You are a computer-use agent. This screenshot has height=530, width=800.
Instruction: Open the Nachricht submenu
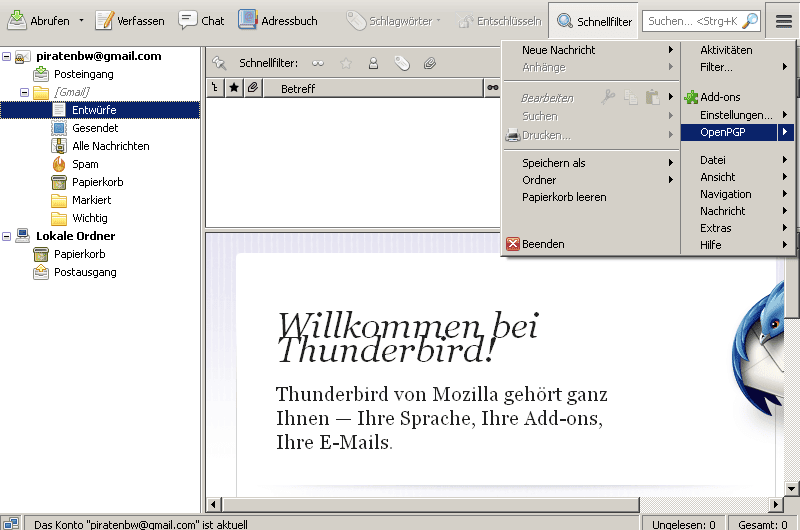[x=738, y=211]
